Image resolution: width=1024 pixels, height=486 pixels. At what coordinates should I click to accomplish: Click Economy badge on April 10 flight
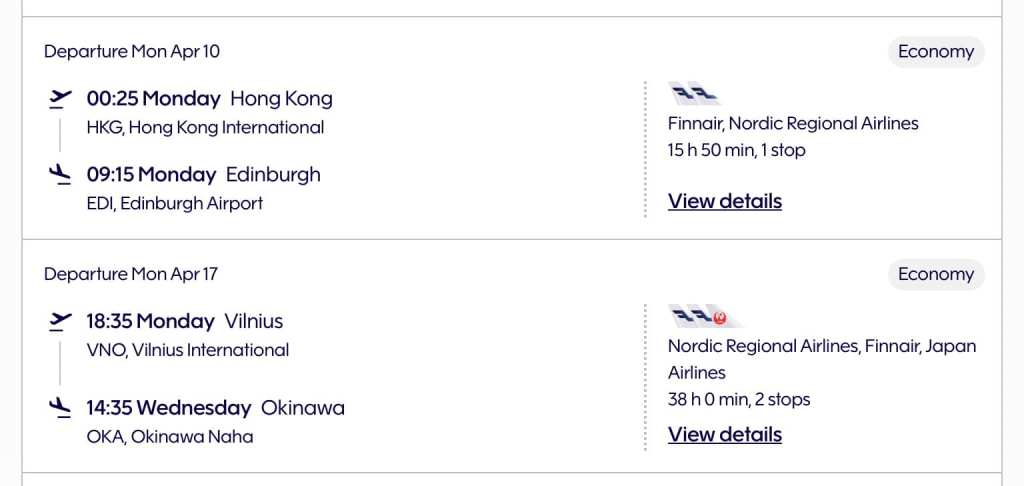(935, 52)
